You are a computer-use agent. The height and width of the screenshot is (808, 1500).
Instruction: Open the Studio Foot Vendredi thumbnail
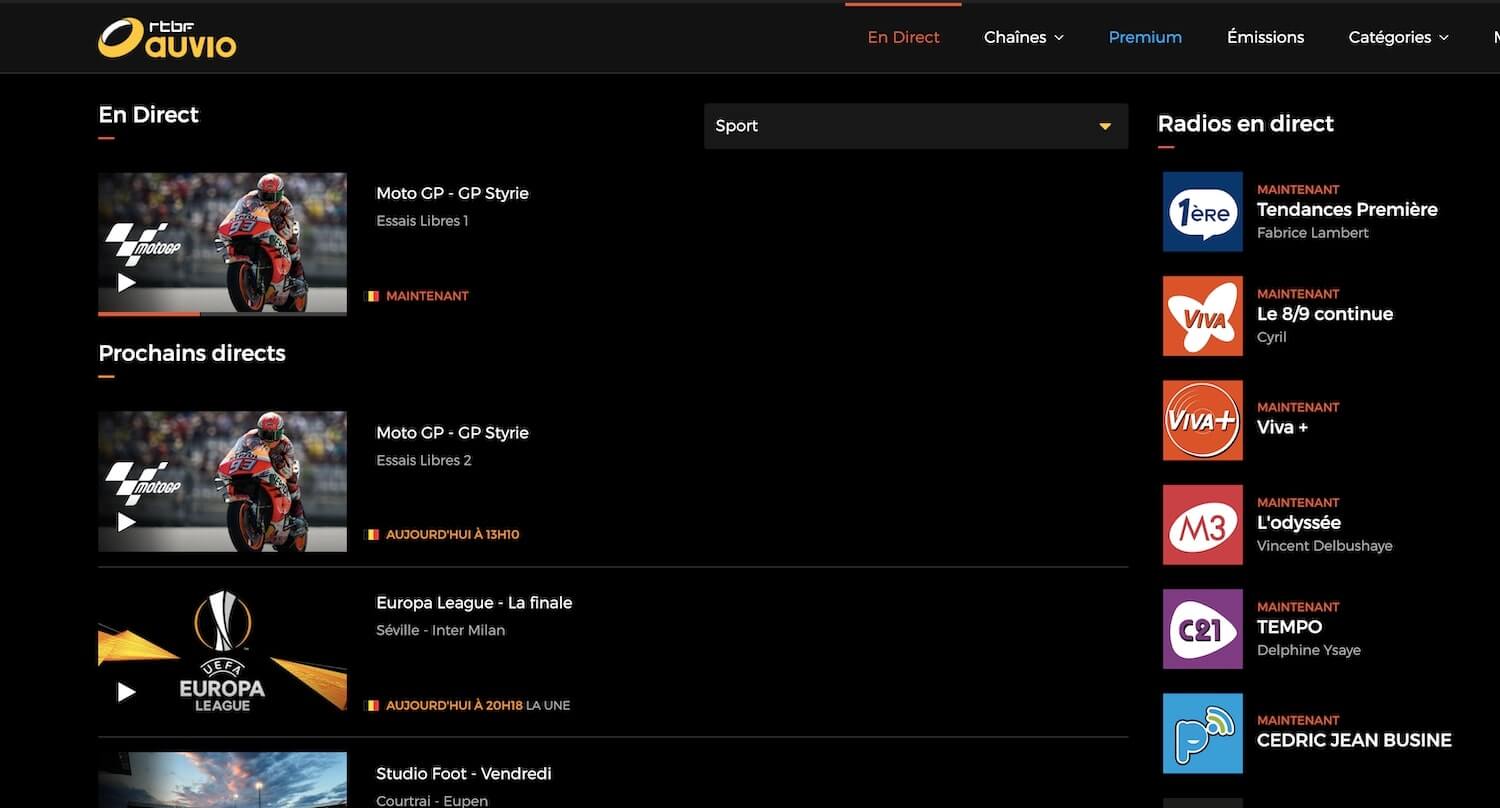pos(222,780)
